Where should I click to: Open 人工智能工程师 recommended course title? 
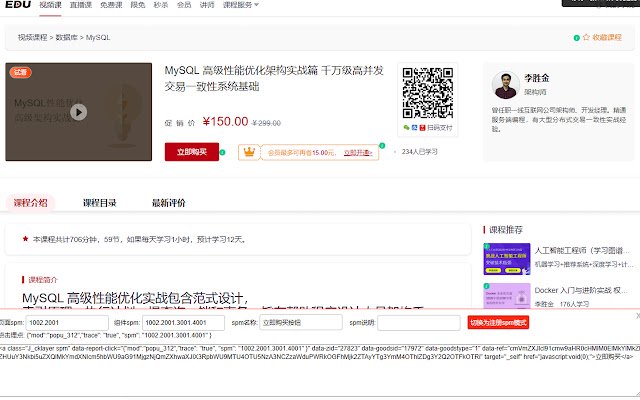click(584, 251)
